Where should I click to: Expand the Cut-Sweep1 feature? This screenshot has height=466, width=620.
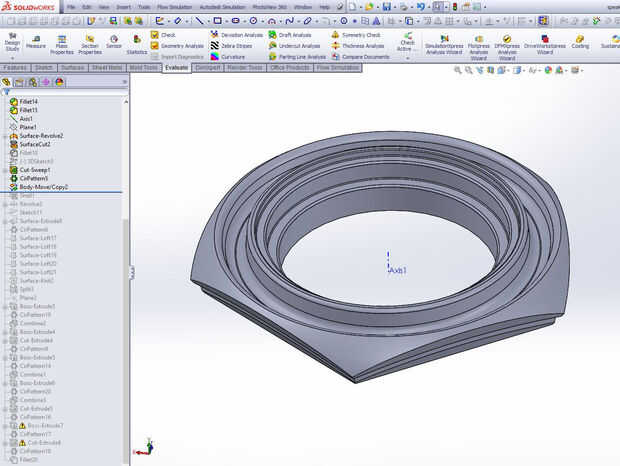tap(5, 170)
